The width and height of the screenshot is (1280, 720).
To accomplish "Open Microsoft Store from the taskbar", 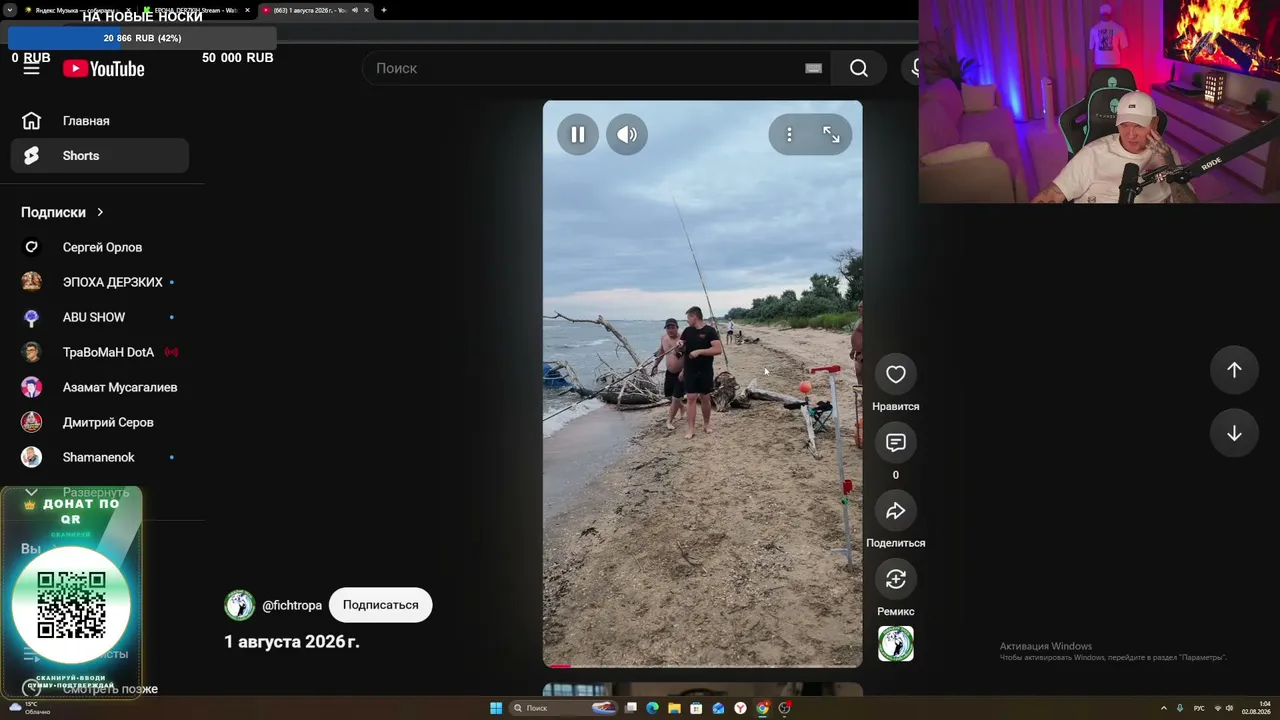I will point(696,708).
